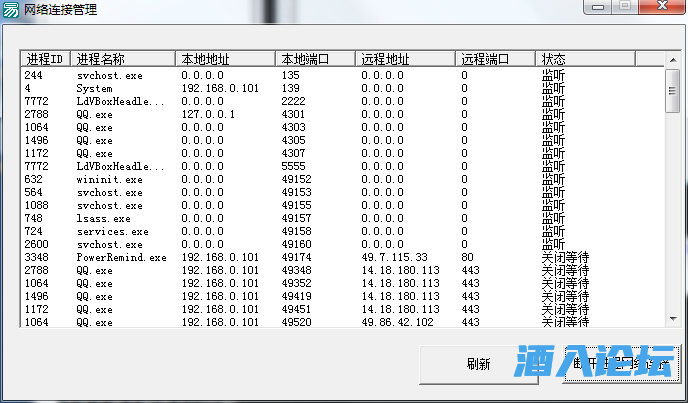Image resolution: width=688 pixels, height=403 pixels.
Task: Select the services.exe row
Action: click(x=342, y=231)
